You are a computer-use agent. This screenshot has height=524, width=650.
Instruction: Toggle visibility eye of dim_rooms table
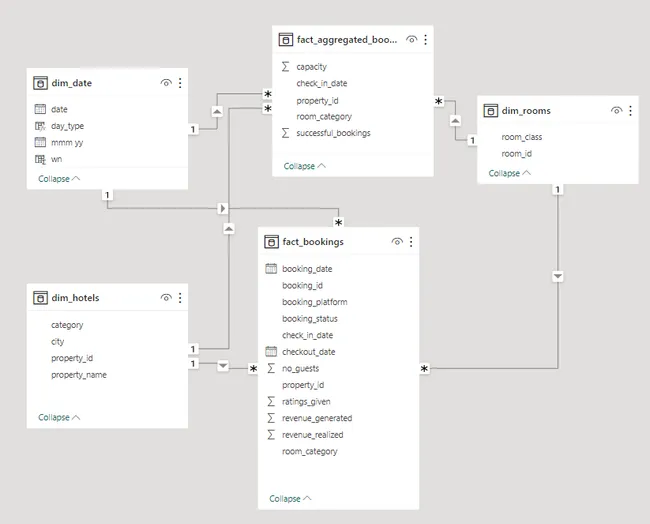(616, 111)
